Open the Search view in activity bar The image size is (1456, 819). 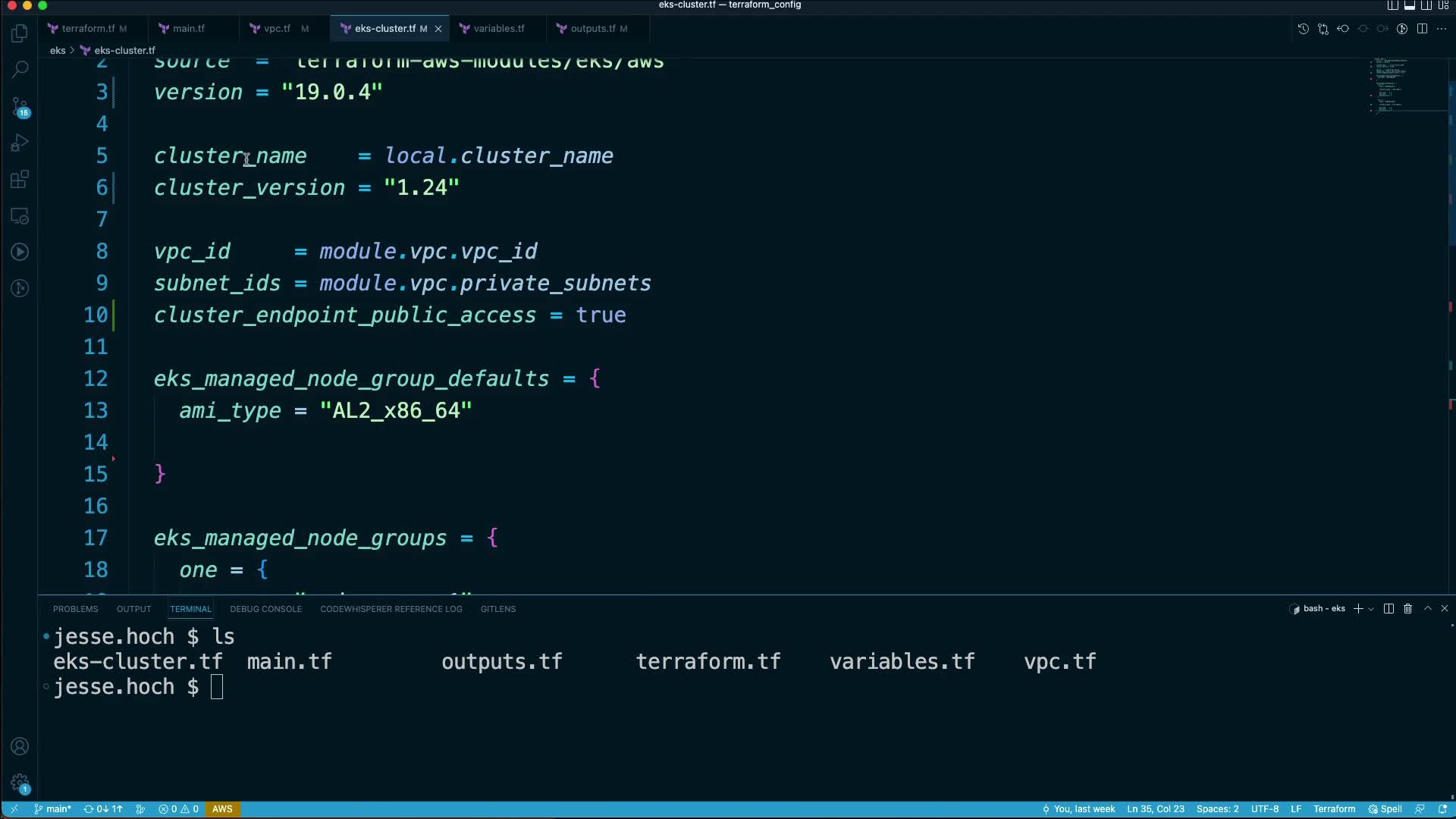coord(20,69)
